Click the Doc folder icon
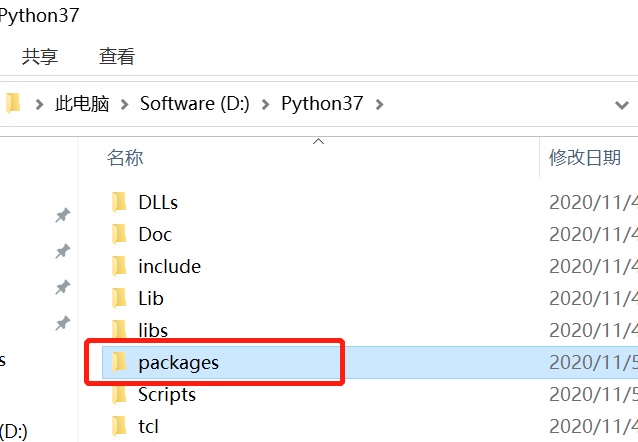The image size is (638, 442). [119, 234]
